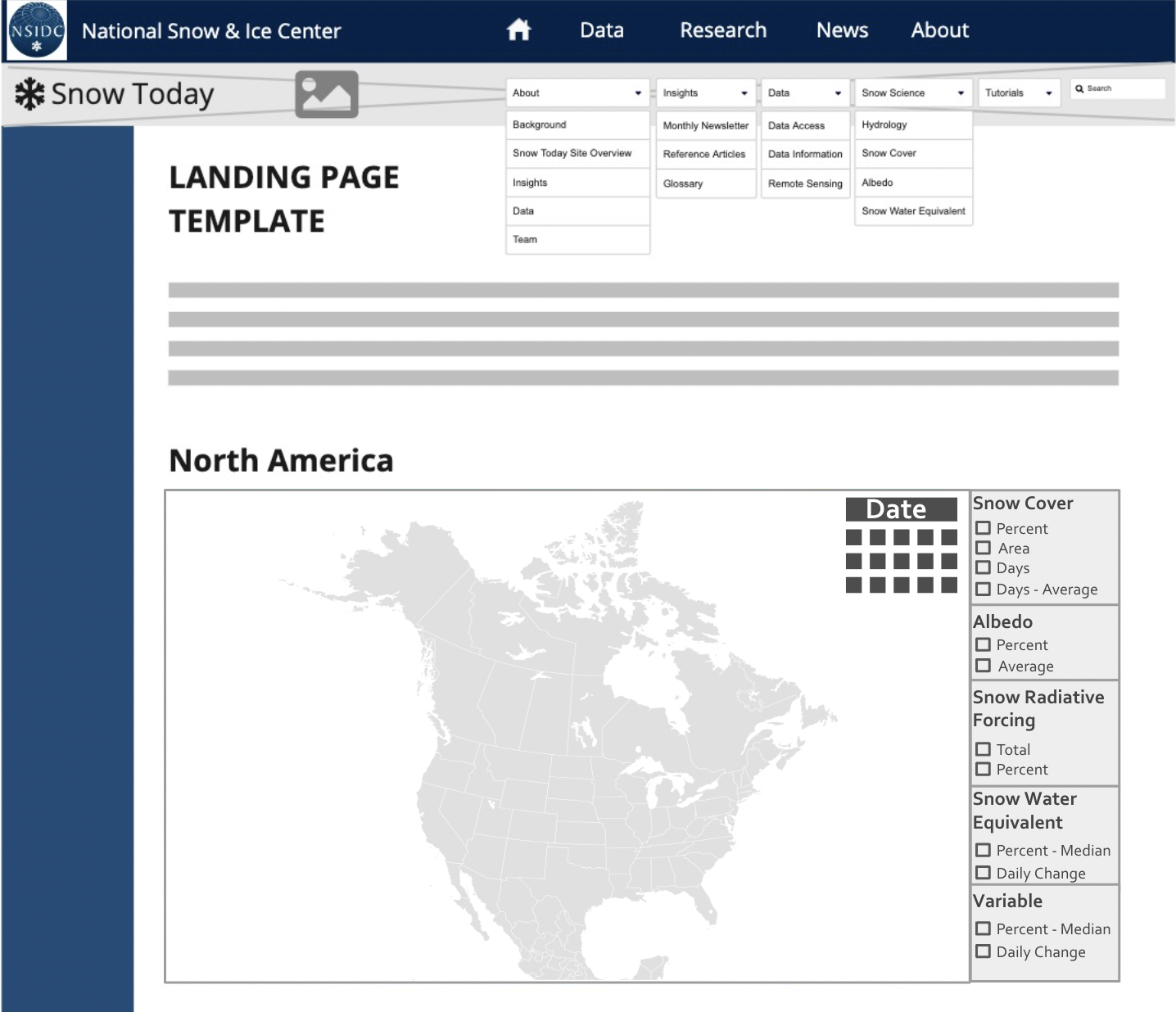Click the image placeholder icon
The image size is (1176, 1012).
(327, 94)
